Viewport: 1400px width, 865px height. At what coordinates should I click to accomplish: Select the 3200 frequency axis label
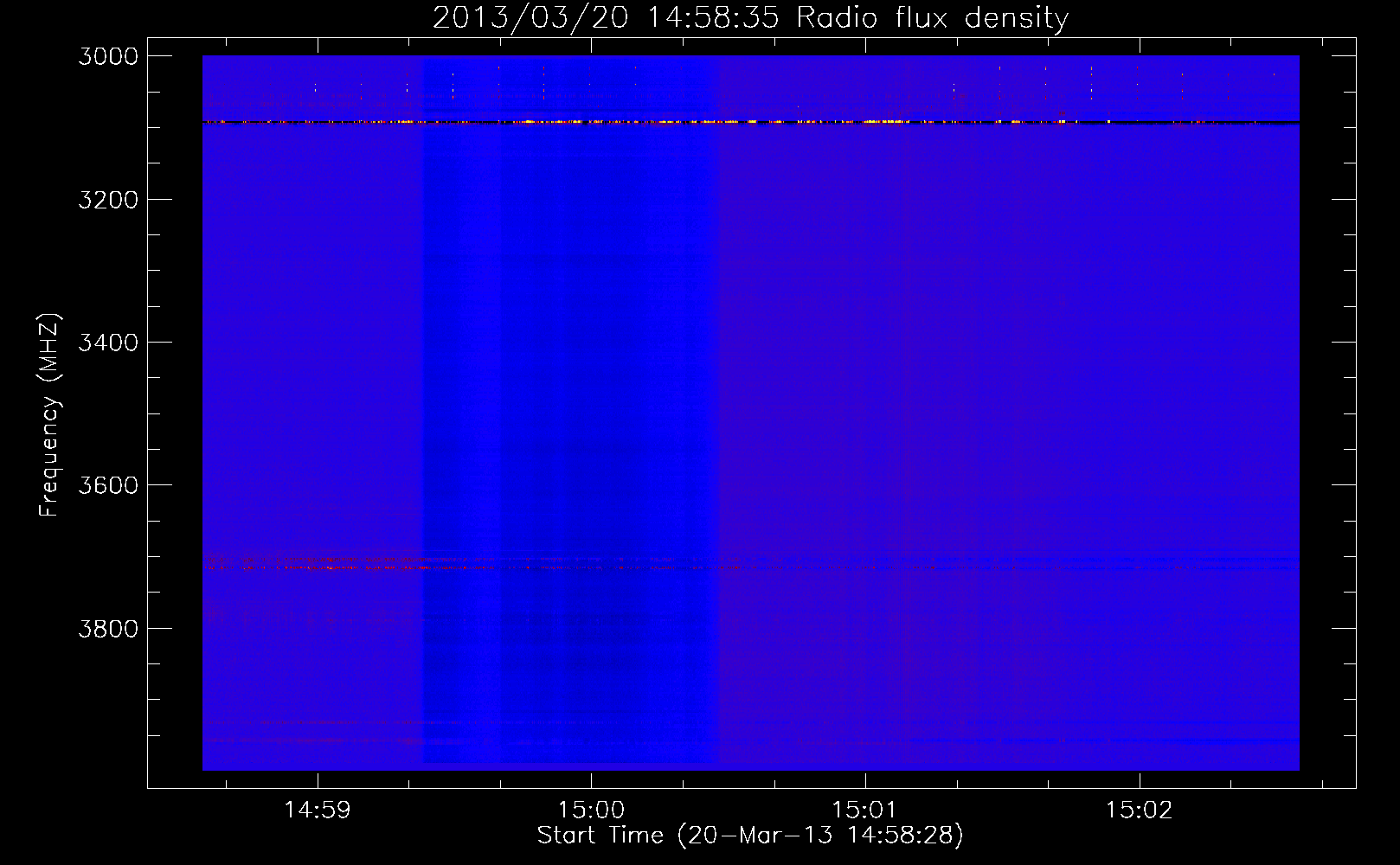(108, 200)
